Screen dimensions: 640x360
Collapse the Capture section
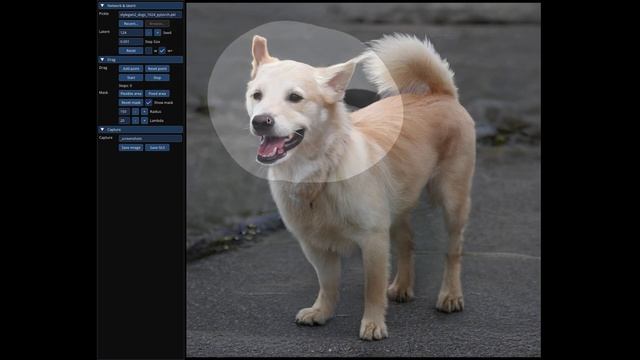102,129
